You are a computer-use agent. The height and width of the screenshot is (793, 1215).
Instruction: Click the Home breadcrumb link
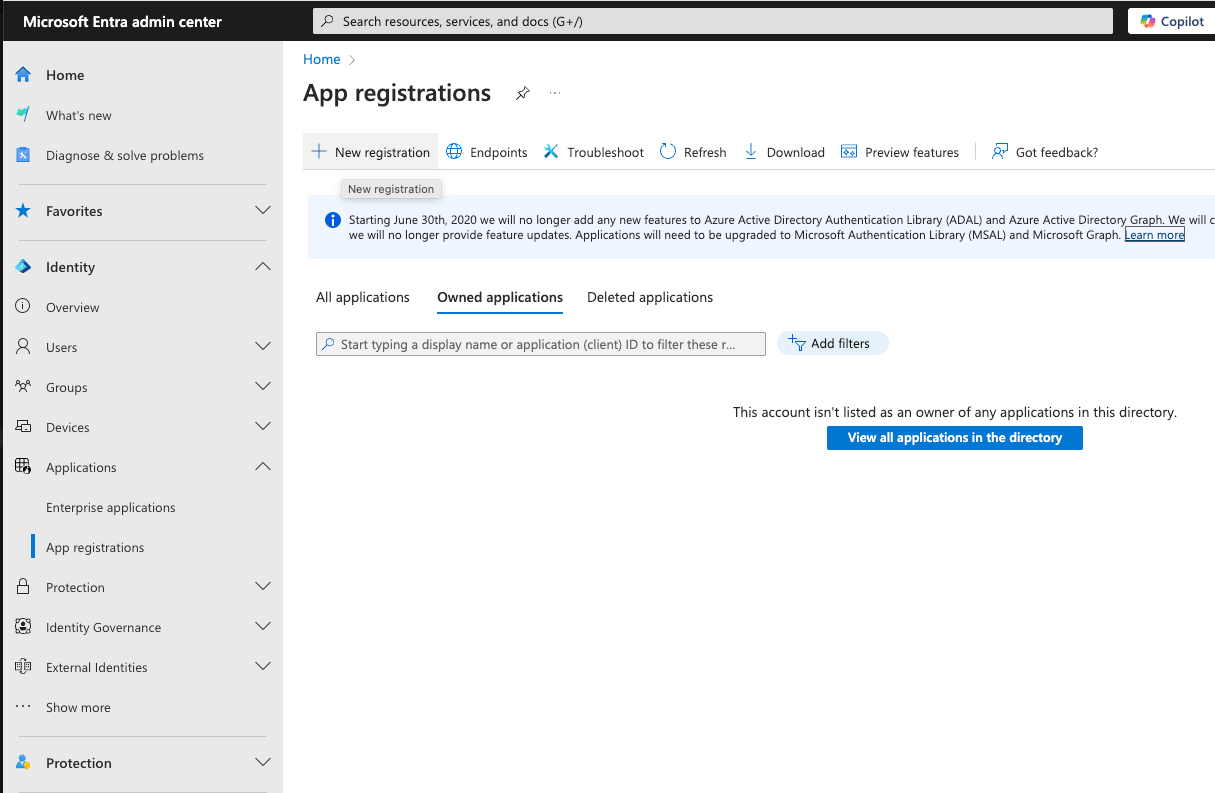(322, 59)
